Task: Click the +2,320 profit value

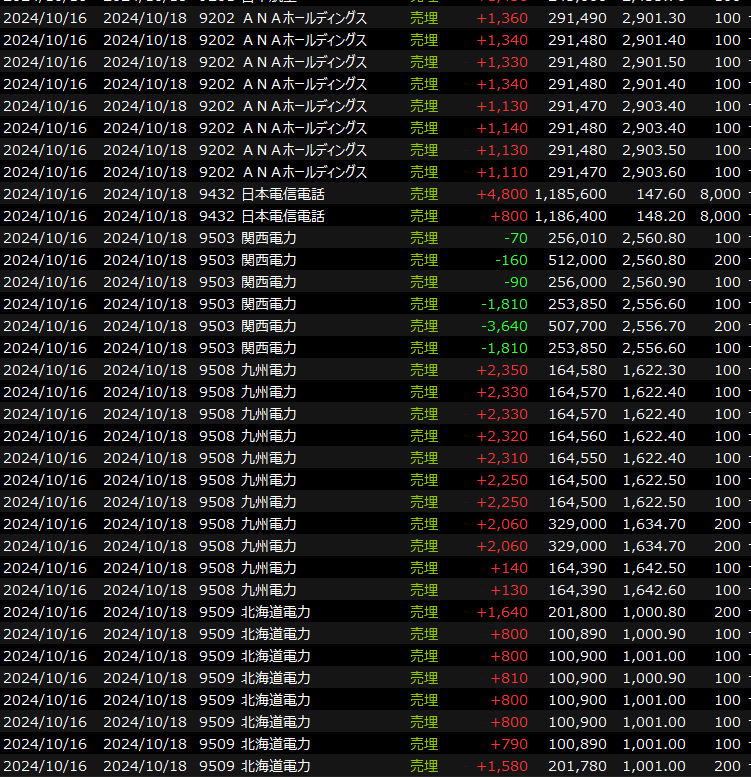Action: point(502,436)
